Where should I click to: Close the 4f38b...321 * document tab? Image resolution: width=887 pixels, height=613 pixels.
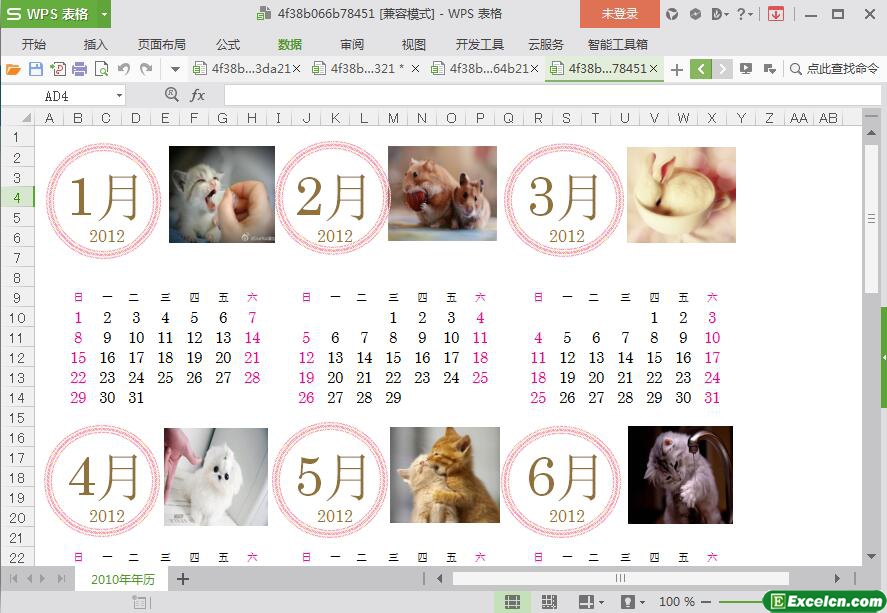pos(415,69)
